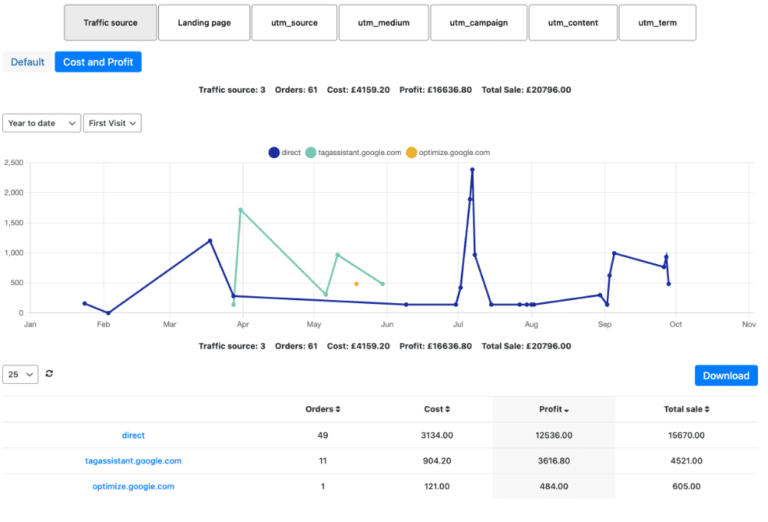This screenshot has width=768, height=522.
Task: Click the Cost value 904.20
Action: pyautogui.click(x=437, y=461)
